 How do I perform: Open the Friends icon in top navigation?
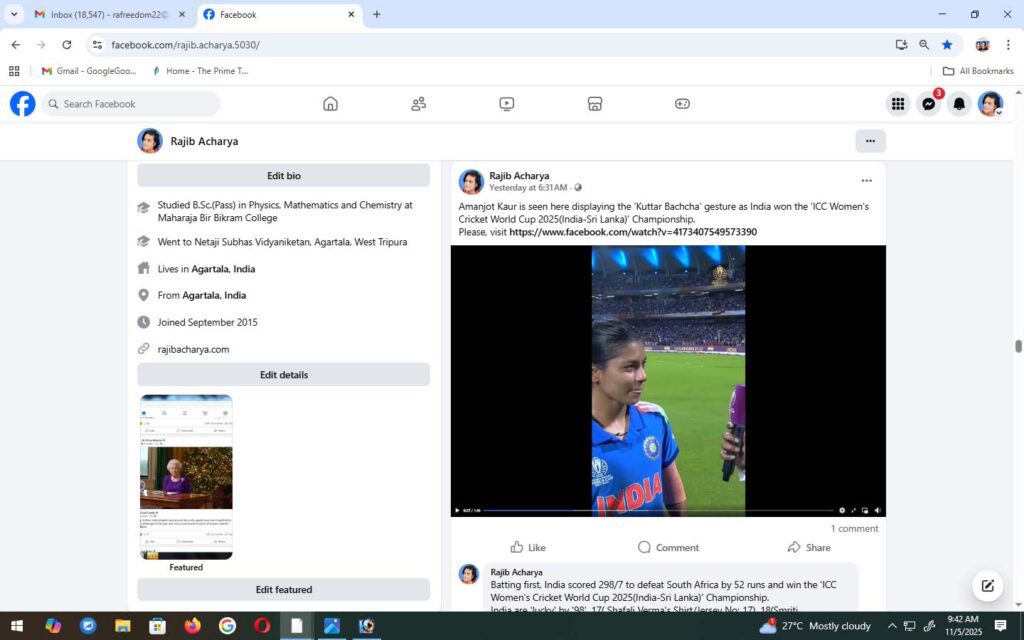click(418, 104)
